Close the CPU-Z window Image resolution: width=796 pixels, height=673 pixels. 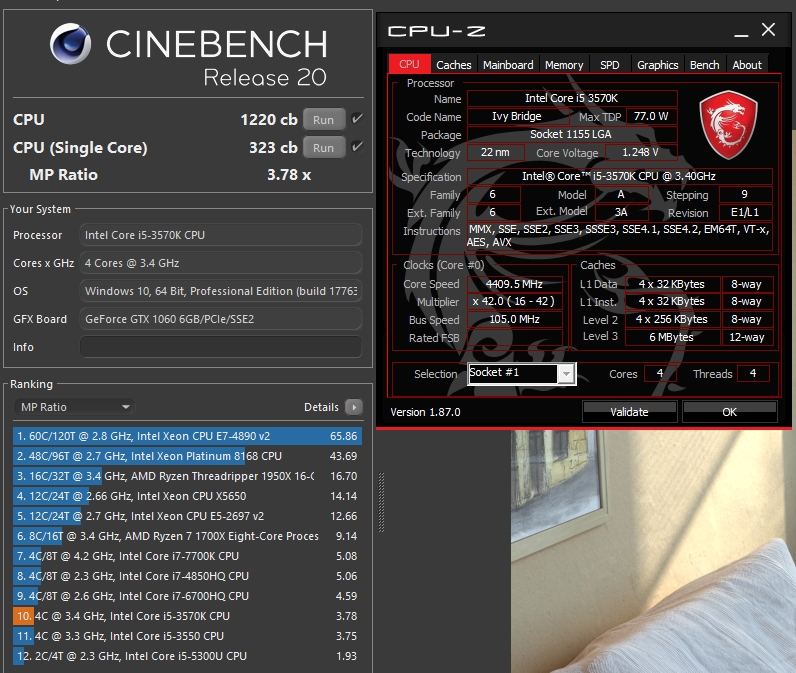[x=769, y=29]
